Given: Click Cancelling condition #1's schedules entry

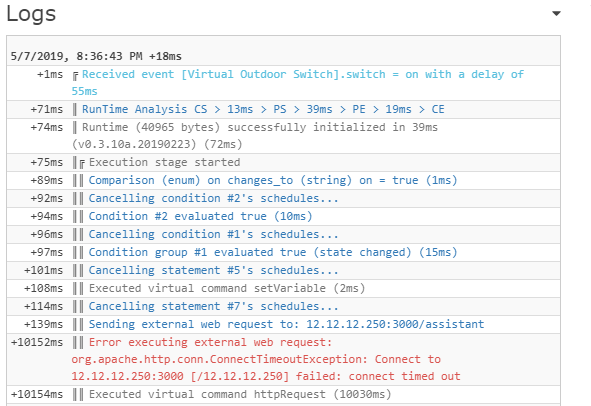Looking at the screenshot, I should click(x=213, y=234).
